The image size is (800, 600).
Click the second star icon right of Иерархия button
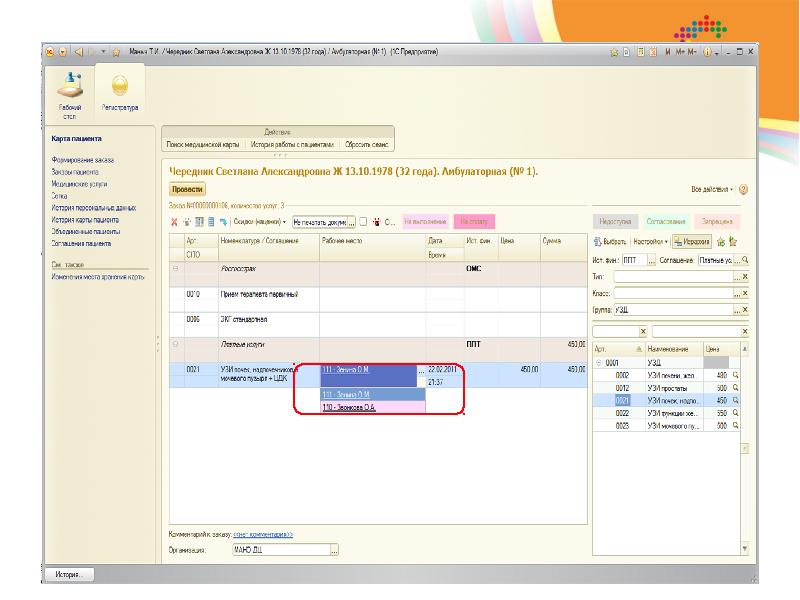(x=733, y=242)
